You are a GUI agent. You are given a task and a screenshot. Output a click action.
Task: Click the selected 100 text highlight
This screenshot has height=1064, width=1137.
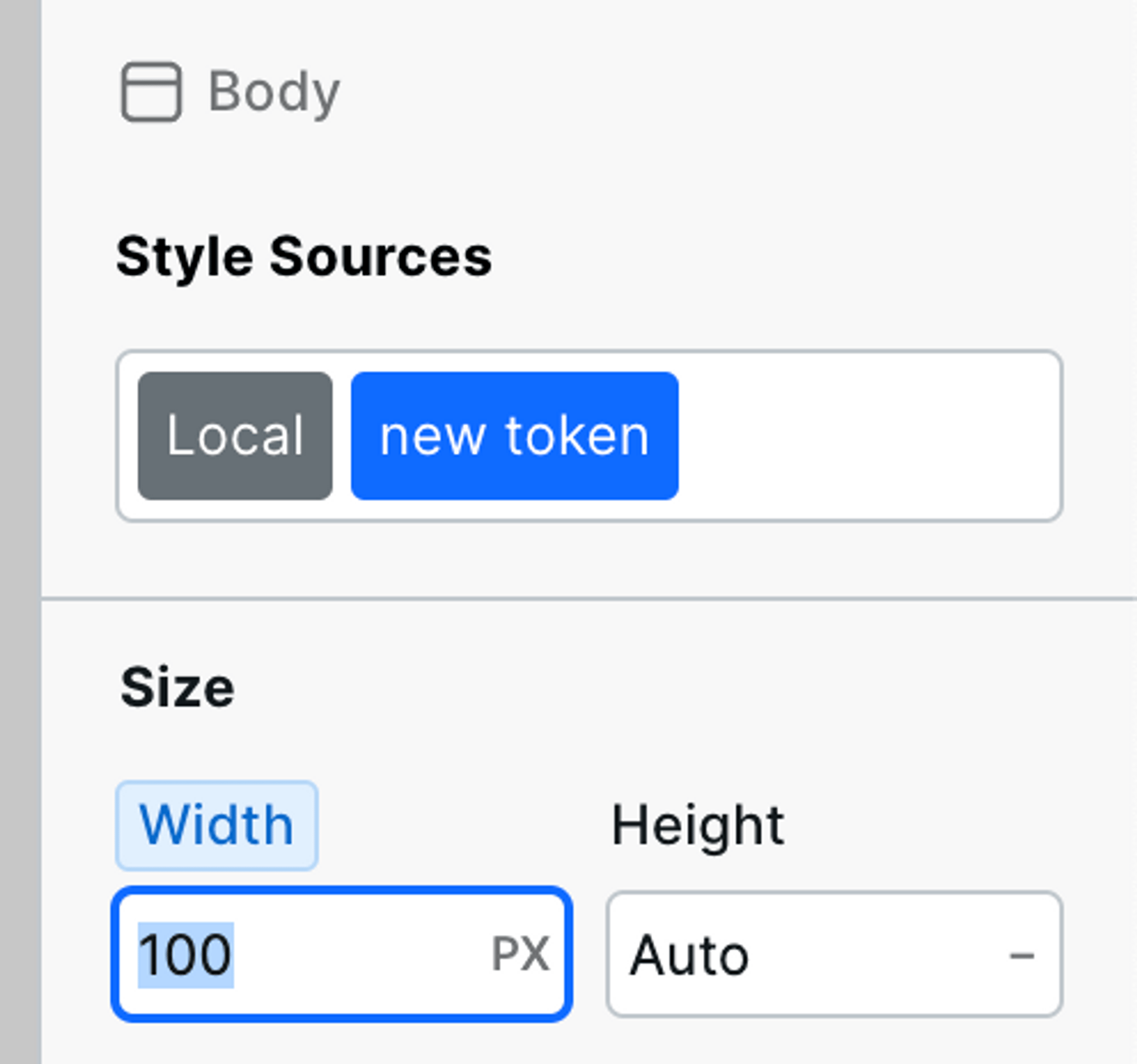click(x=186, y=955)
